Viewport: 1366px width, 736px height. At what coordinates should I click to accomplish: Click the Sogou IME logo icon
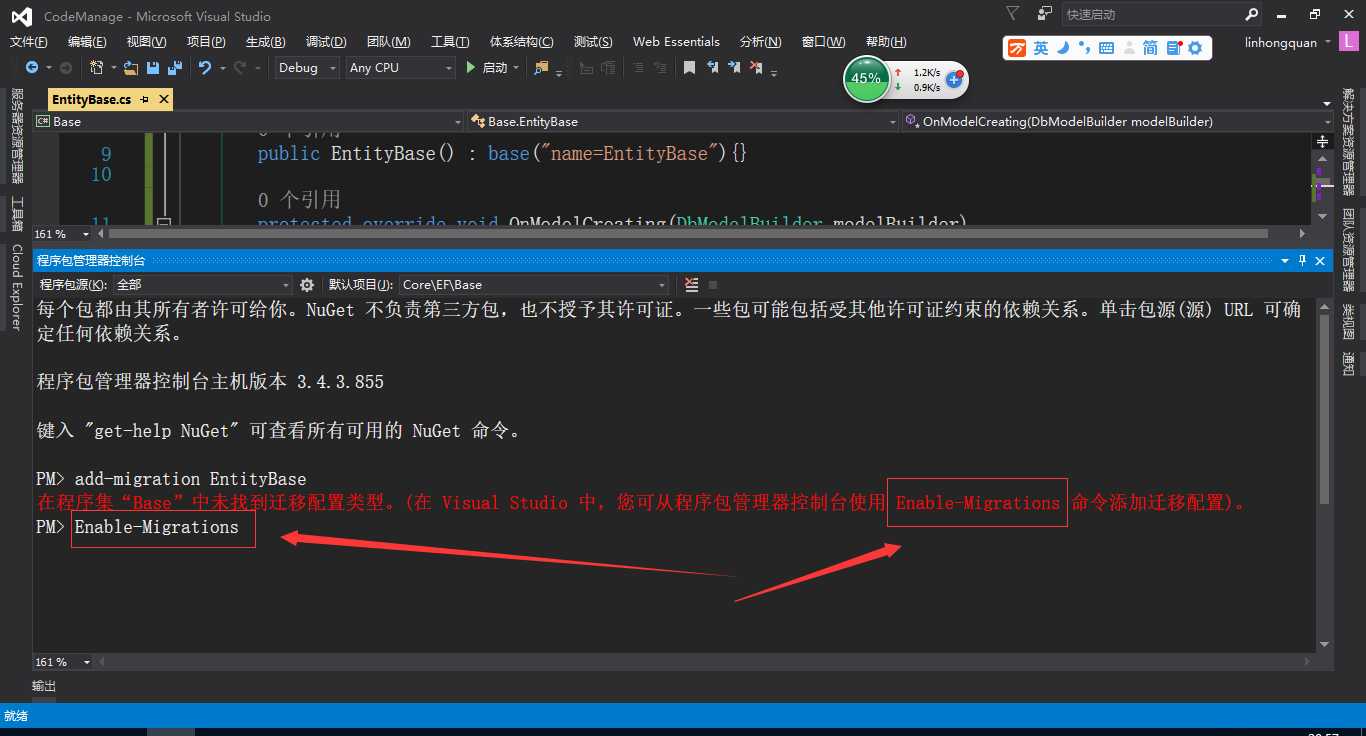[1017, 48]
